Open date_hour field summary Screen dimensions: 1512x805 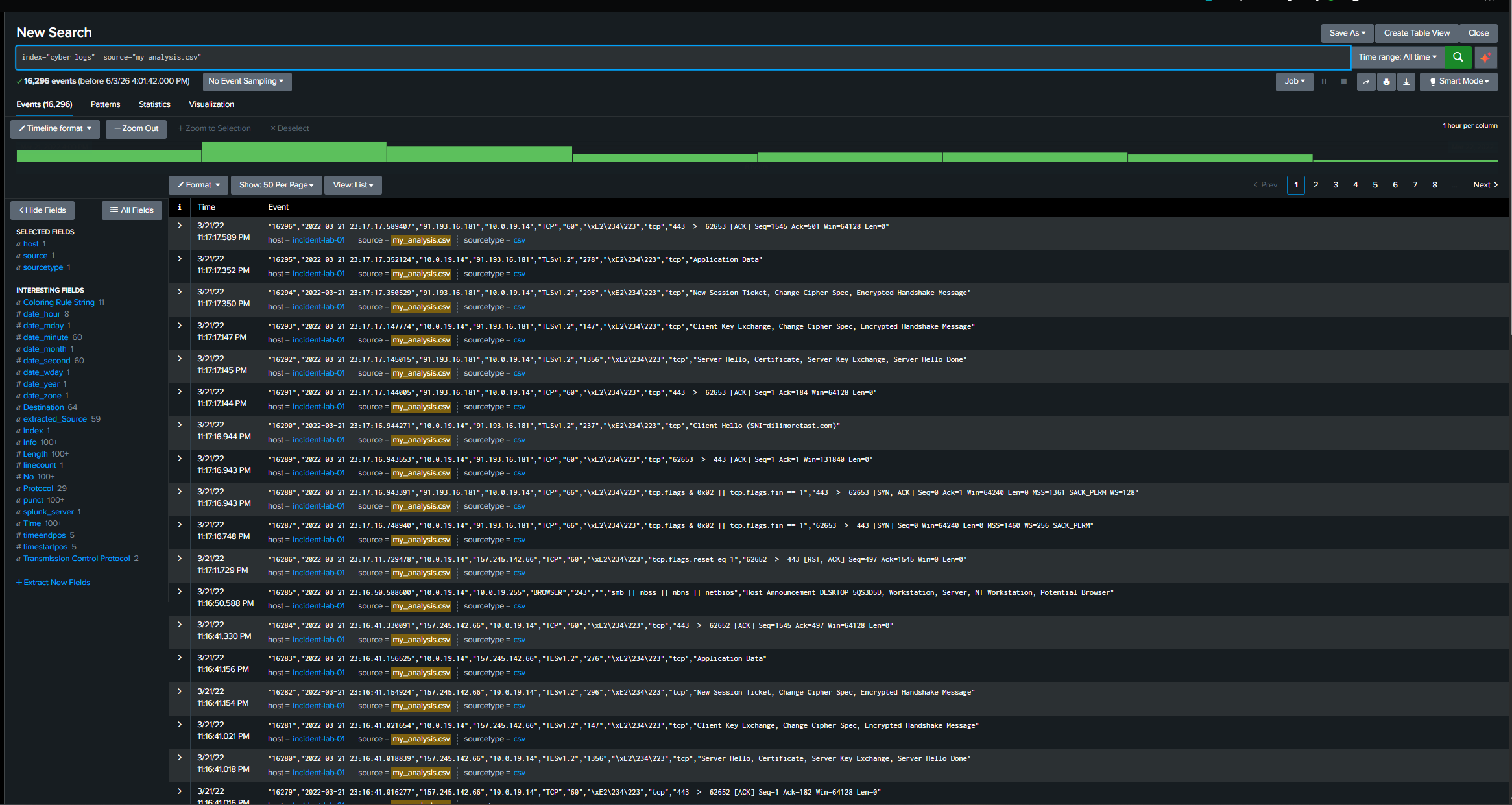click(42, 314)
